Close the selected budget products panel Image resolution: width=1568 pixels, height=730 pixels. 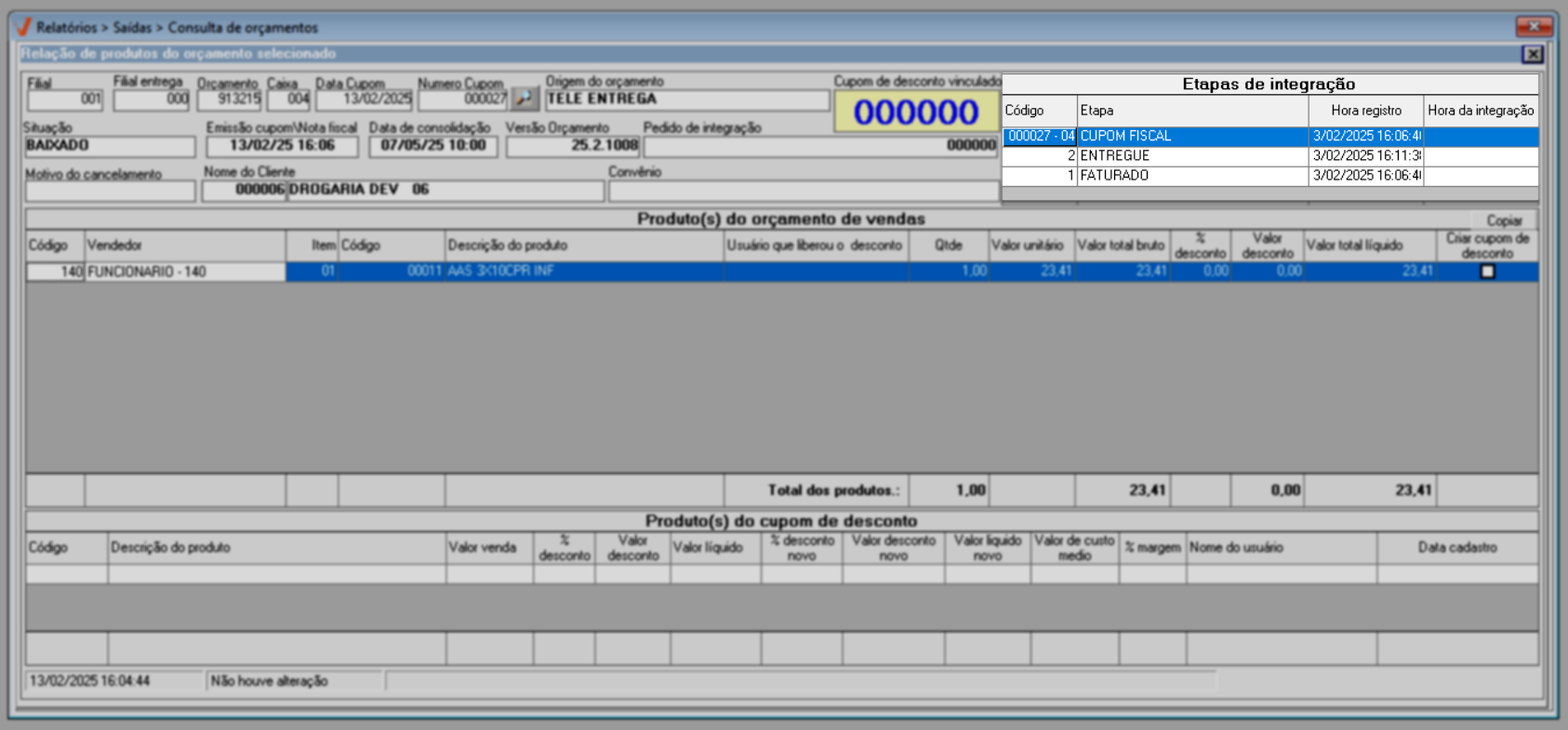[1533, 55]
